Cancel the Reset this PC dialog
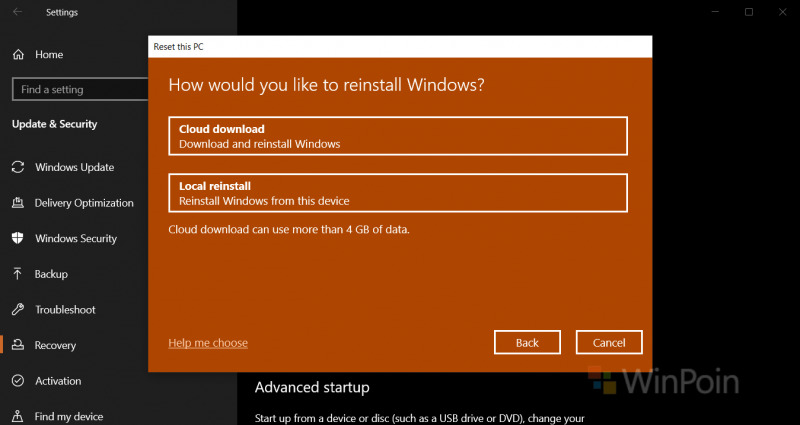The image size is (800, 425). click(609, 342)
